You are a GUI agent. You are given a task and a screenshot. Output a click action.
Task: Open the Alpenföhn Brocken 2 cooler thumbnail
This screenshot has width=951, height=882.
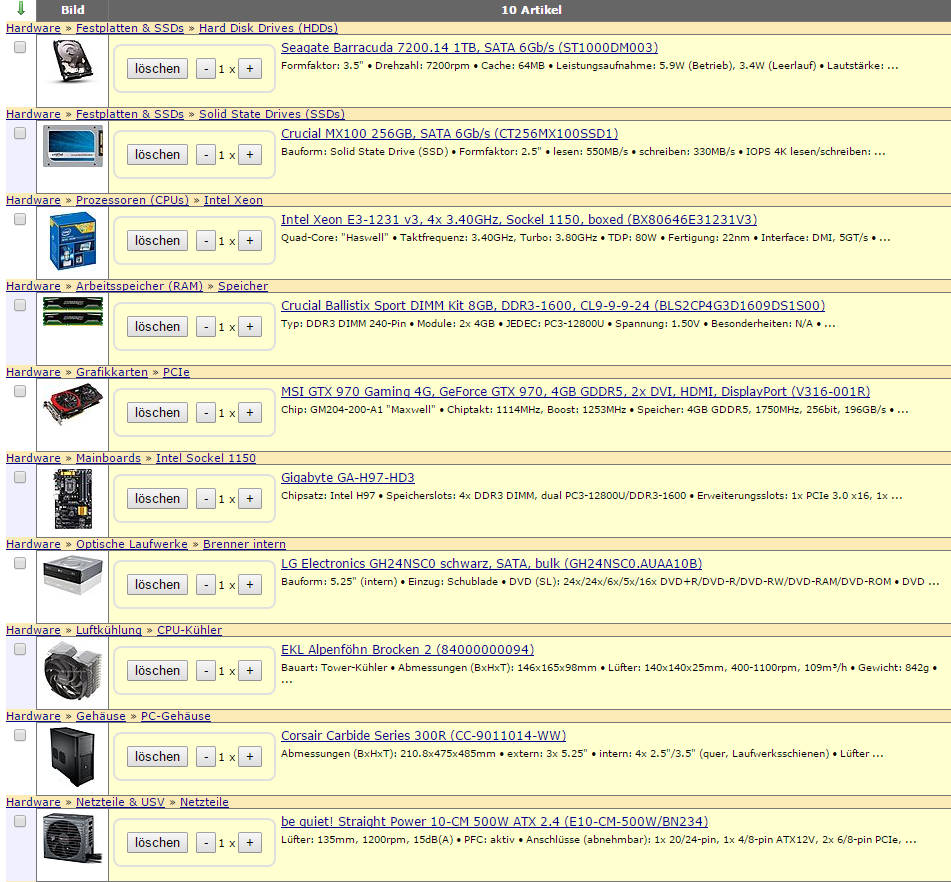73,671
